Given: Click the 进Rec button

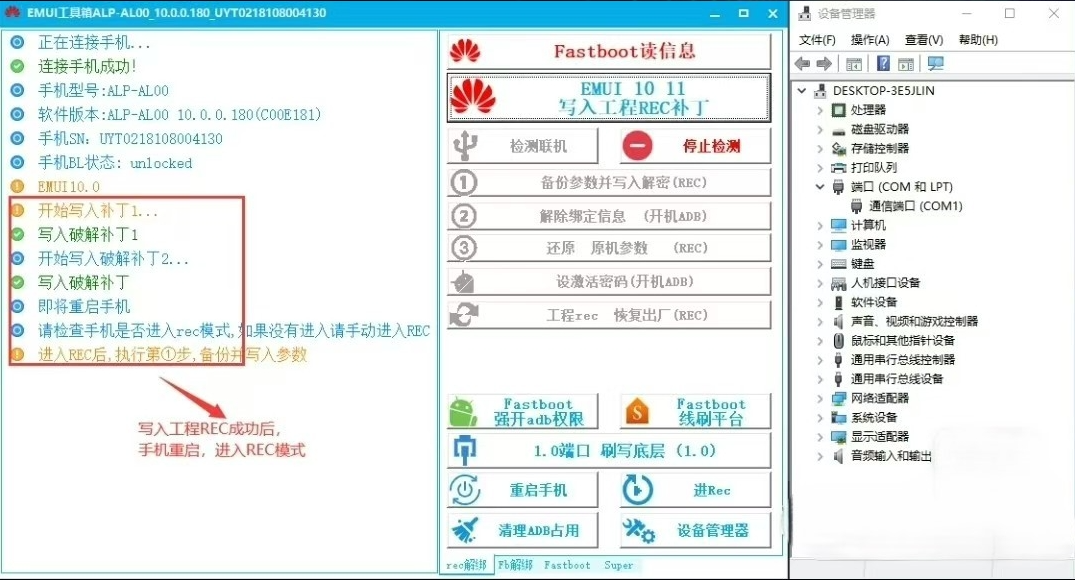Looking at the screenshot, I should [695, 490].
